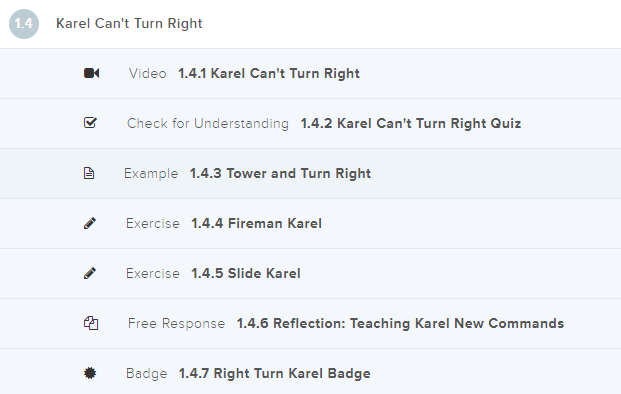Screen dimensions: 621x394
Task: Open the 1.4.4 Fireman Karel exercise
Action: click(256, 223)
